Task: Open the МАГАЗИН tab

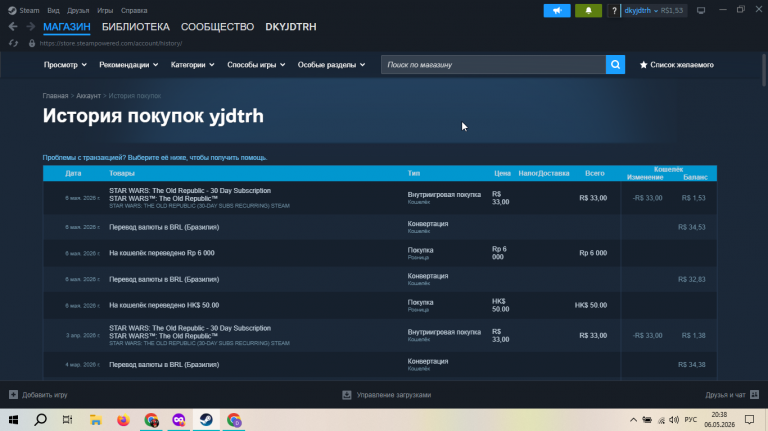Action: [x=67, y=27]
